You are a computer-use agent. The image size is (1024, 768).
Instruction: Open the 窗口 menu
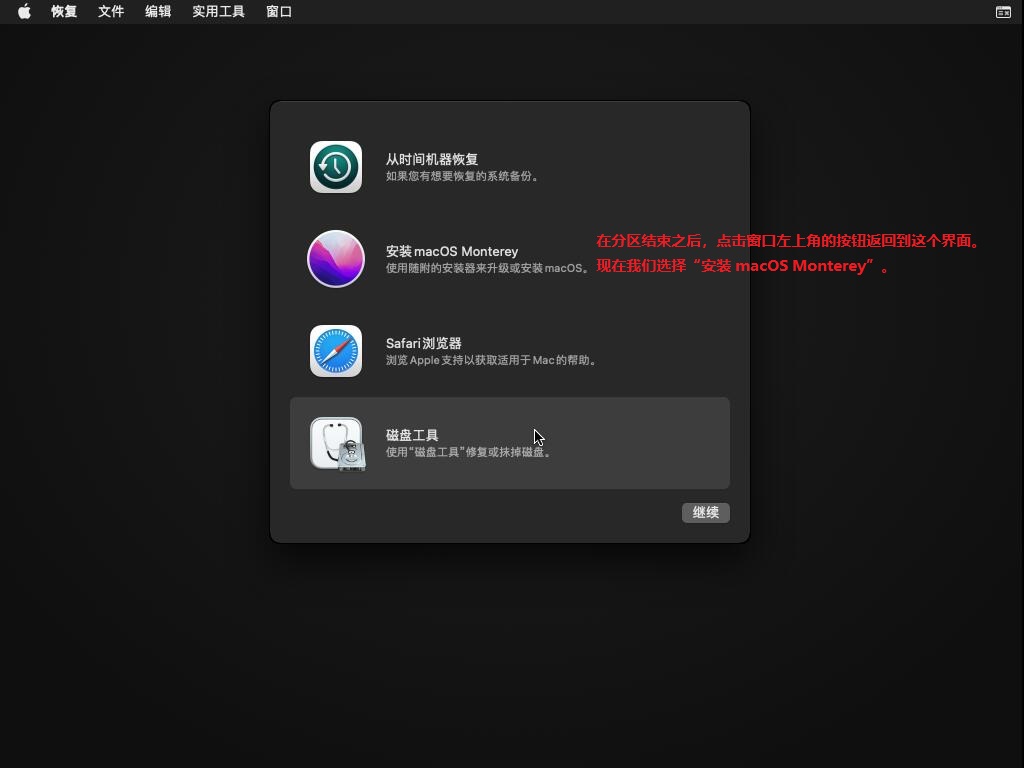[x=278, y=11]
